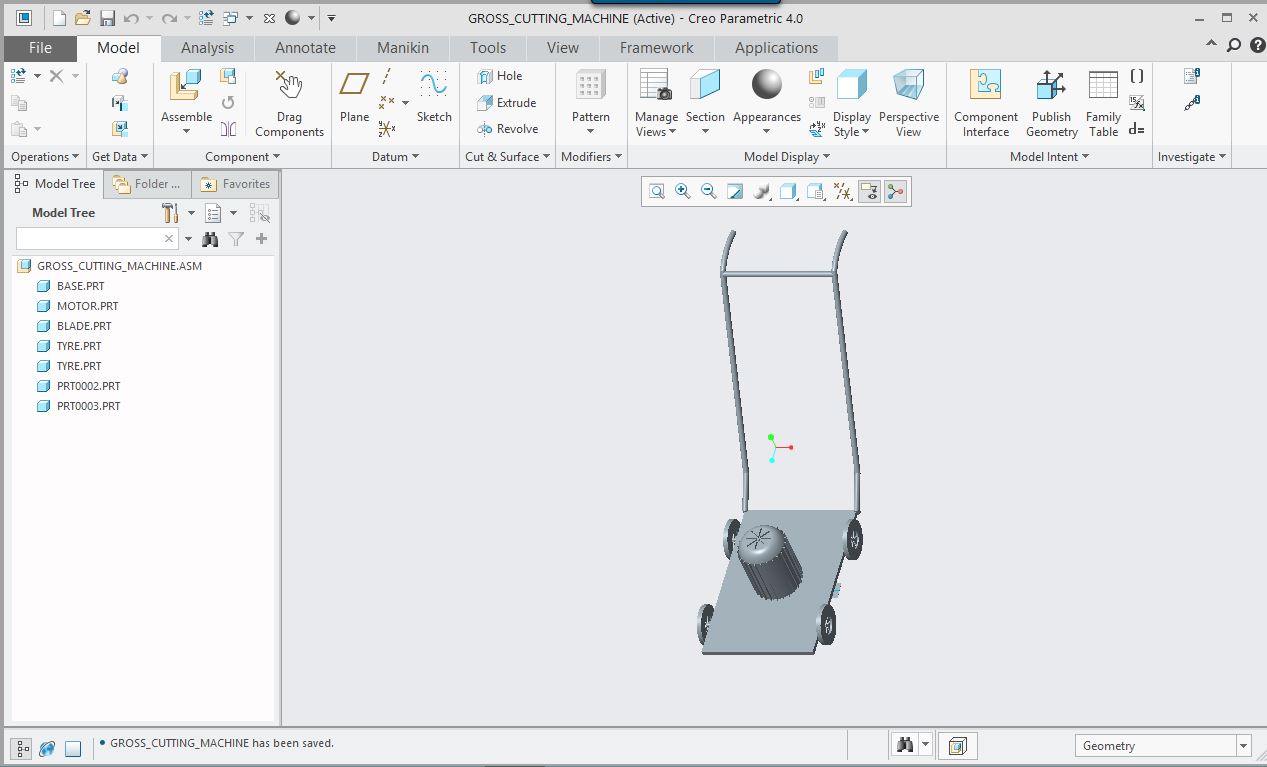Create a datum Plane
Screen dimensions: 1267x767
[x=354, y=84]
